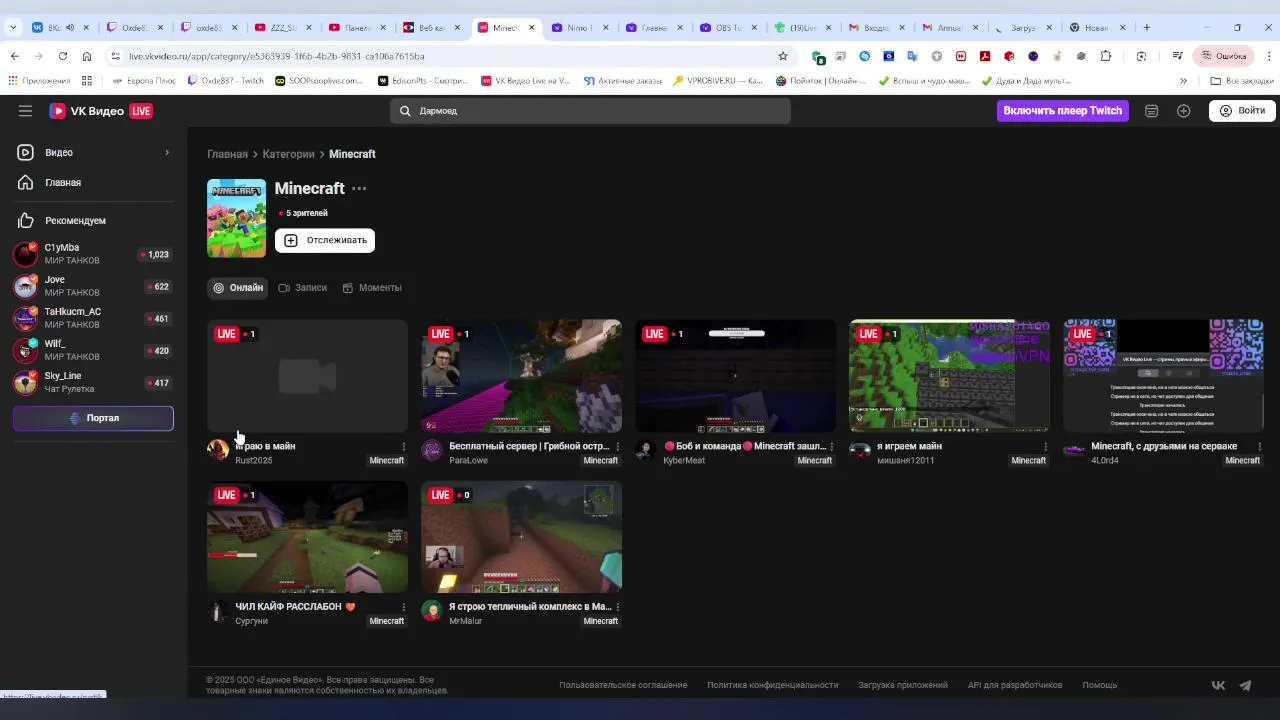Open Wilf_ channel in sidebar
Viewport: 1280px width, 720px height.
pyautogui.click(x=93, y=350)
